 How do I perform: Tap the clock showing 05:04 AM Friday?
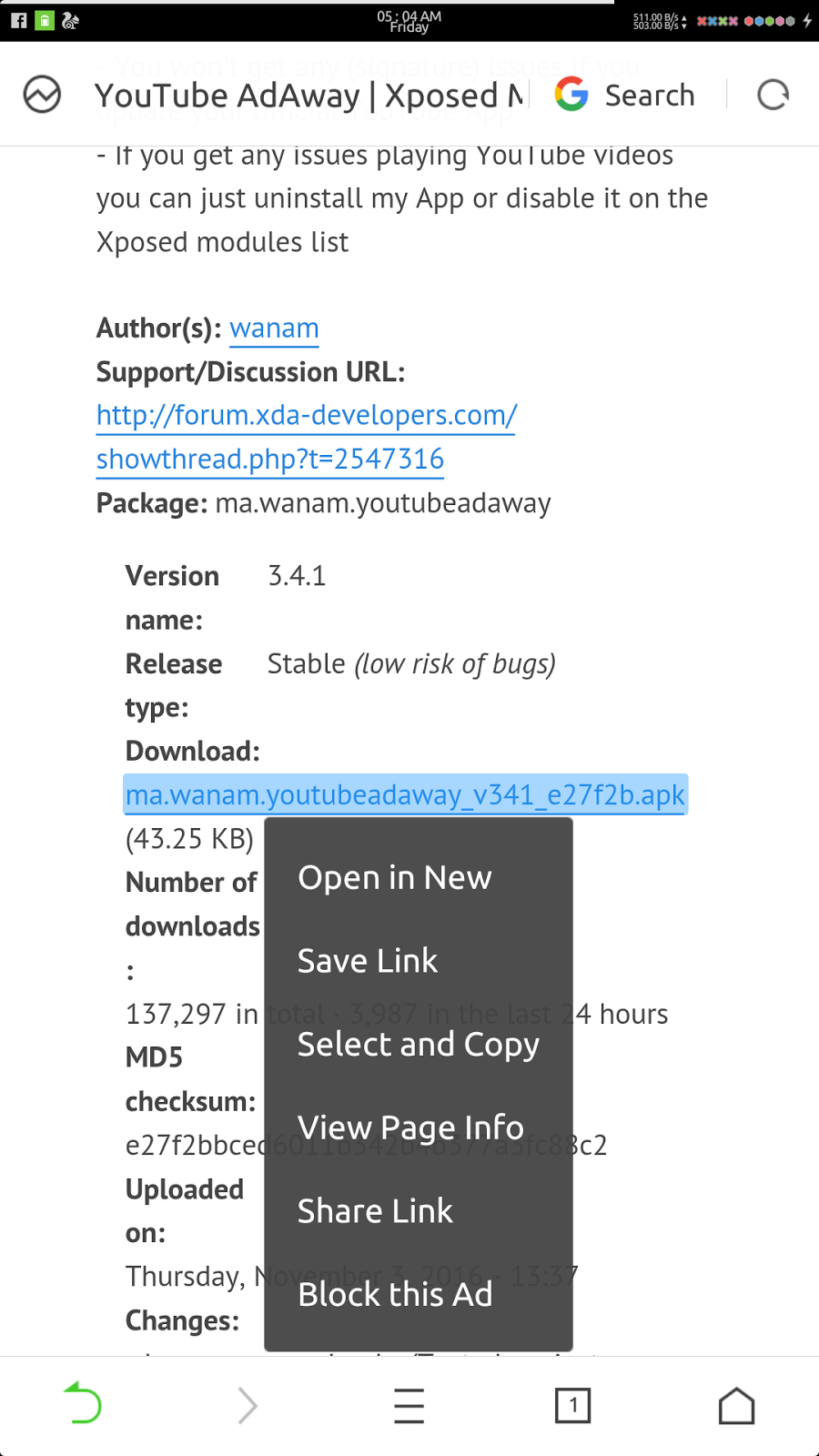pyautogui.click(x=409, y=21)
